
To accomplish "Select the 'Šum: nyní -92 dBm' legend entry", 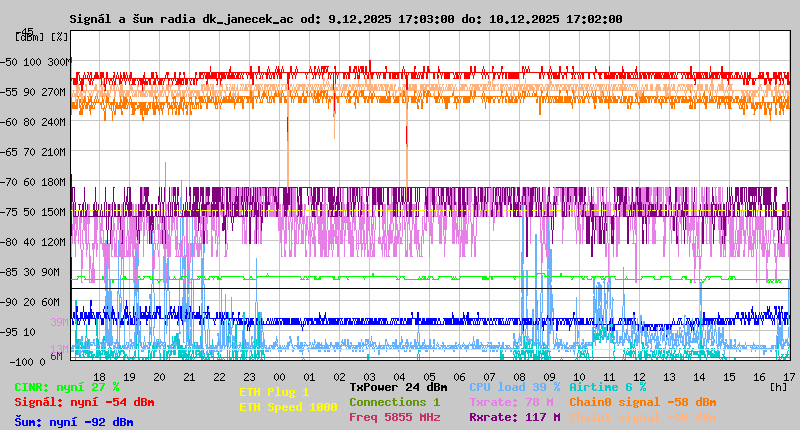I will pyautogui.click(x=74, y=422).
